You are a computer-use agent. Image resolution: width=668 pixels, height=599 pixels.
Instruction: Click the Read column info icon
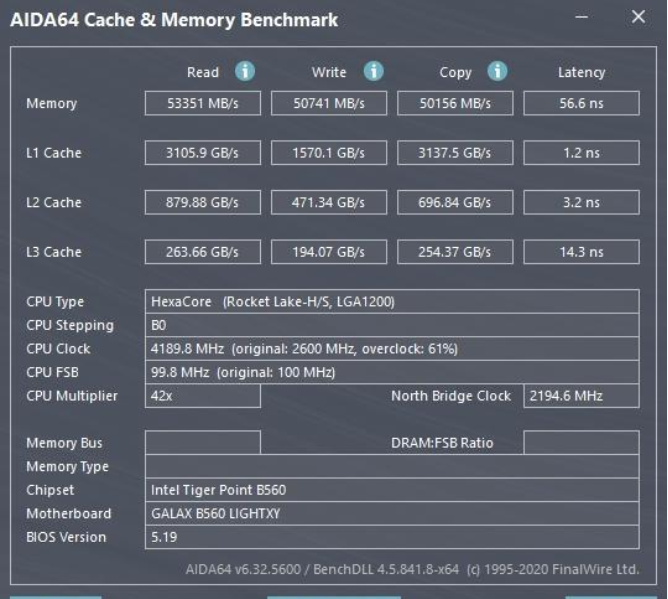coord(245,71)
